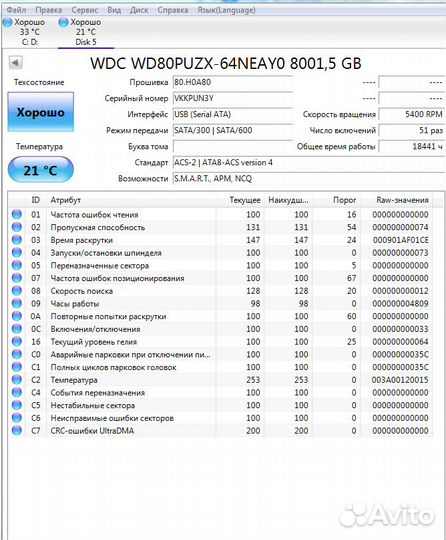Click the transfer mode field SATA/300 | SATA/600
446x540 pixels.
pyautogui.click(x=232, y=131)
